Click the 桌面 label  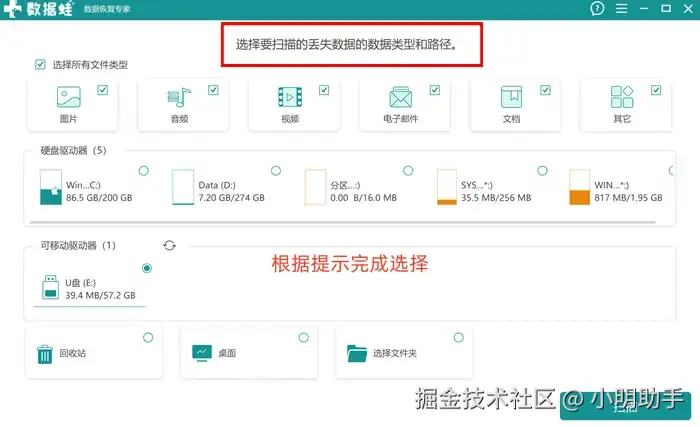tap(227, 353)
